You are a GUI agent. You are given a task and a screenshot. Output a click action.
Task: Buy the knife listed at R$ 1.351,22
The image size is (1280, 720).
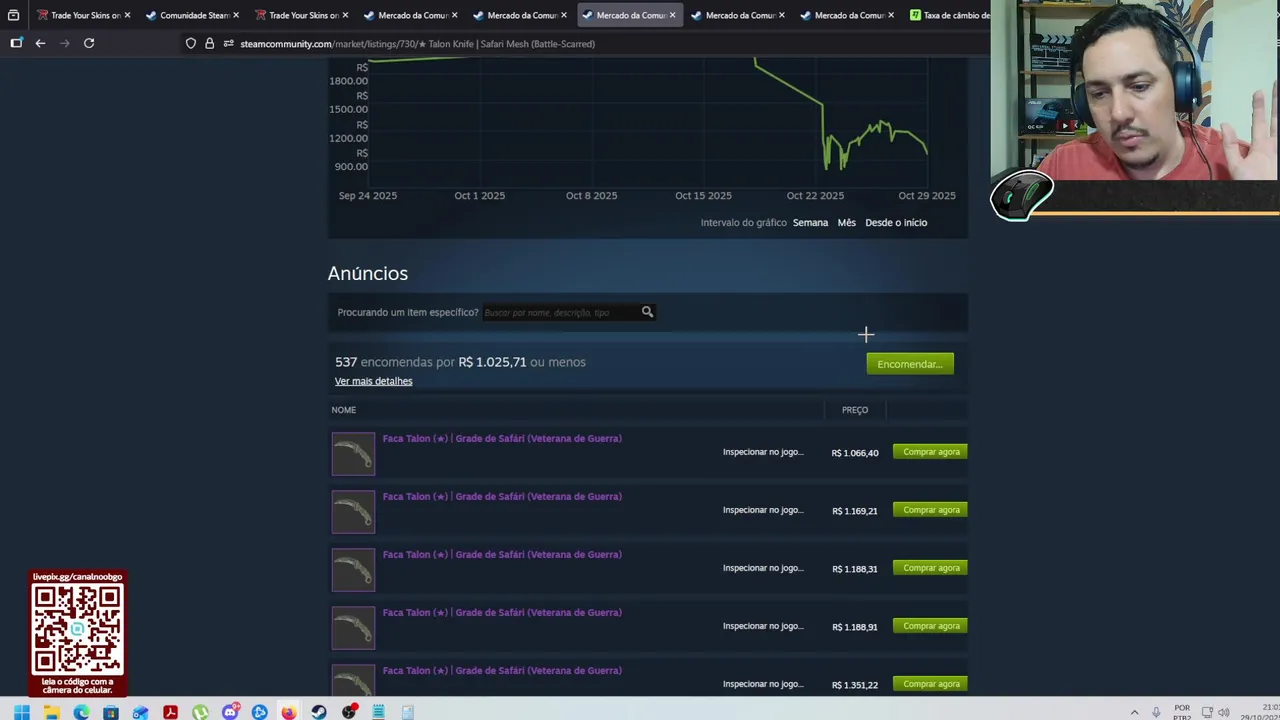tap(931, 684)
